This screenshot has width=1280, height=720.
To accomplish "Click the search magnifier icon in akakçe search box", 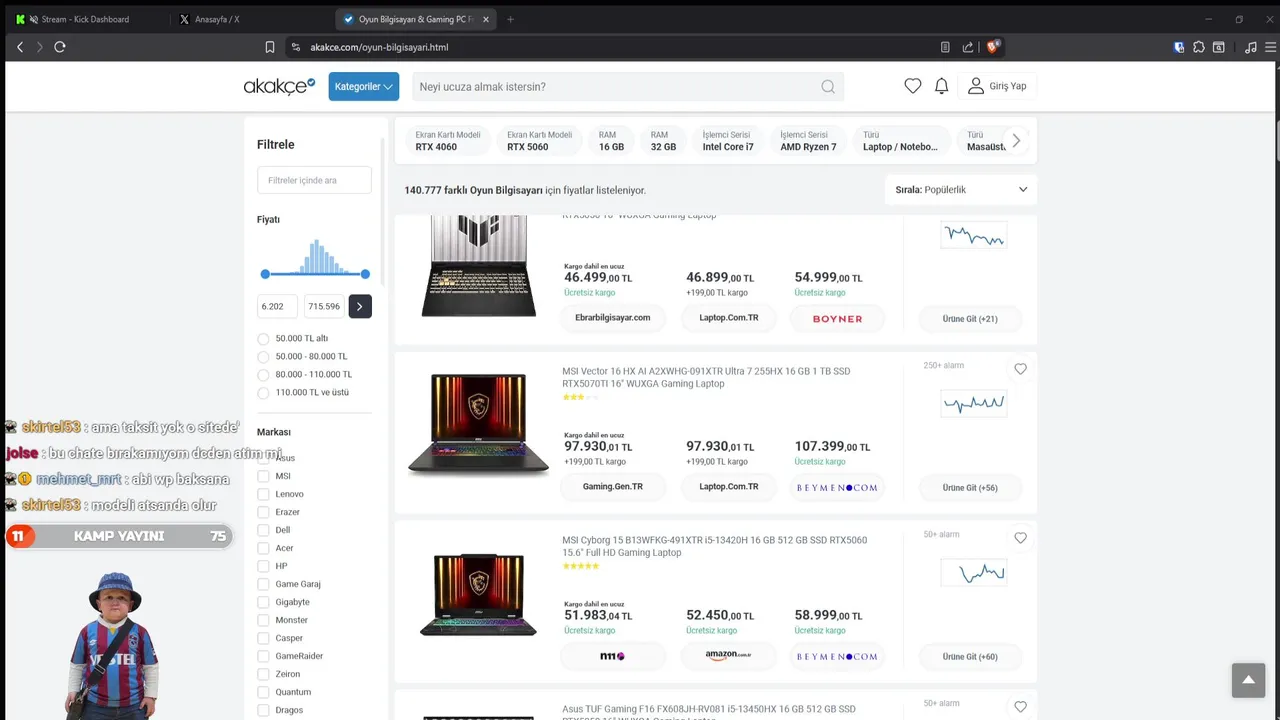I will click(x=828, y=87).
